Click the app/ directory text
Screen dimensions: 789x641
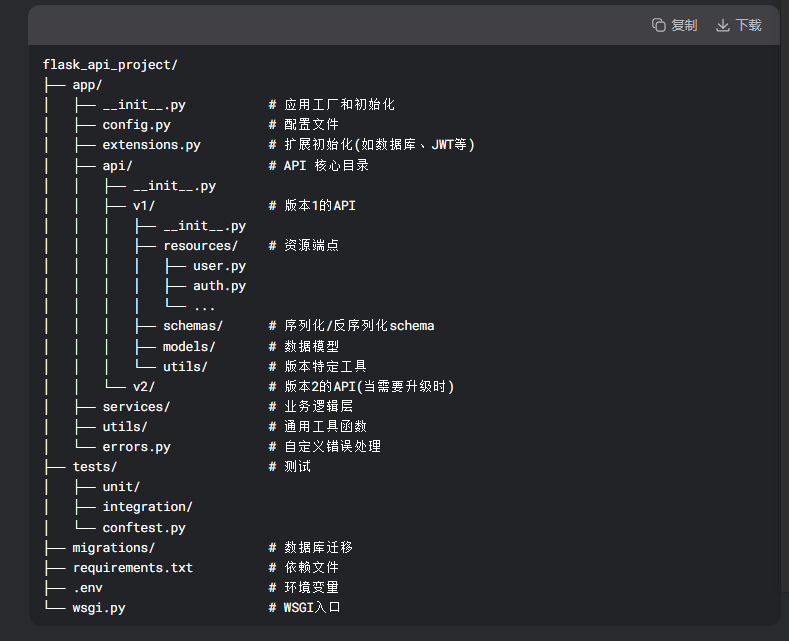pyautogui.click(x=87, y=85)
